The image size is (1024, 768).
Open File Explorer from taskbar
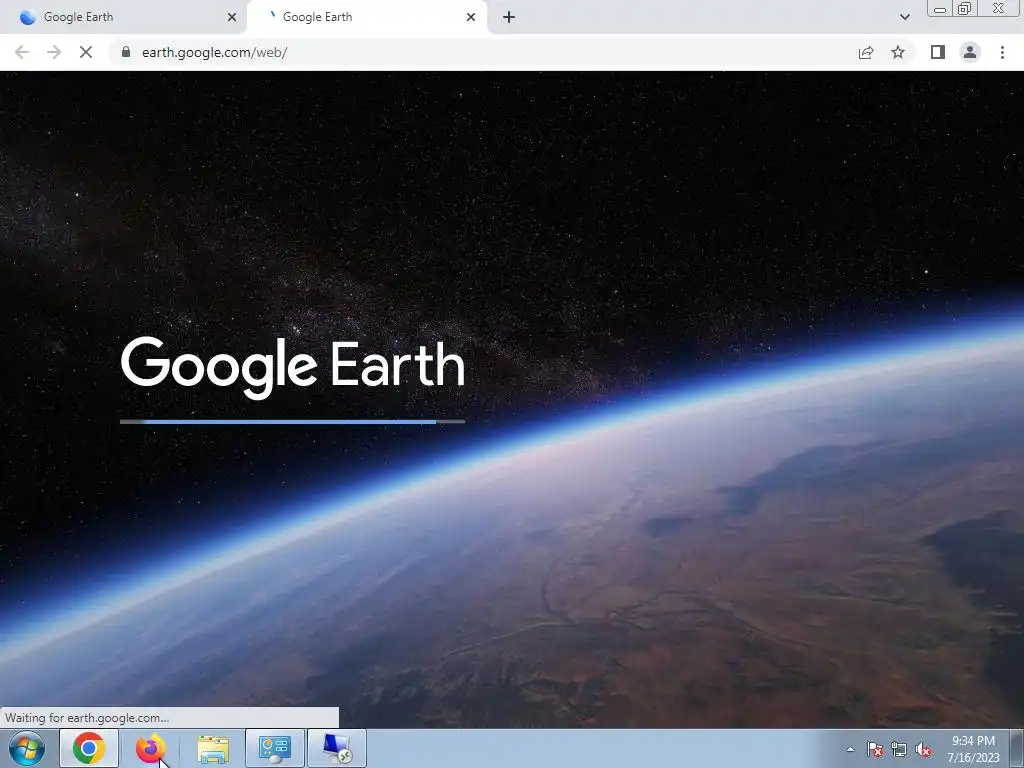click(213, 748)
